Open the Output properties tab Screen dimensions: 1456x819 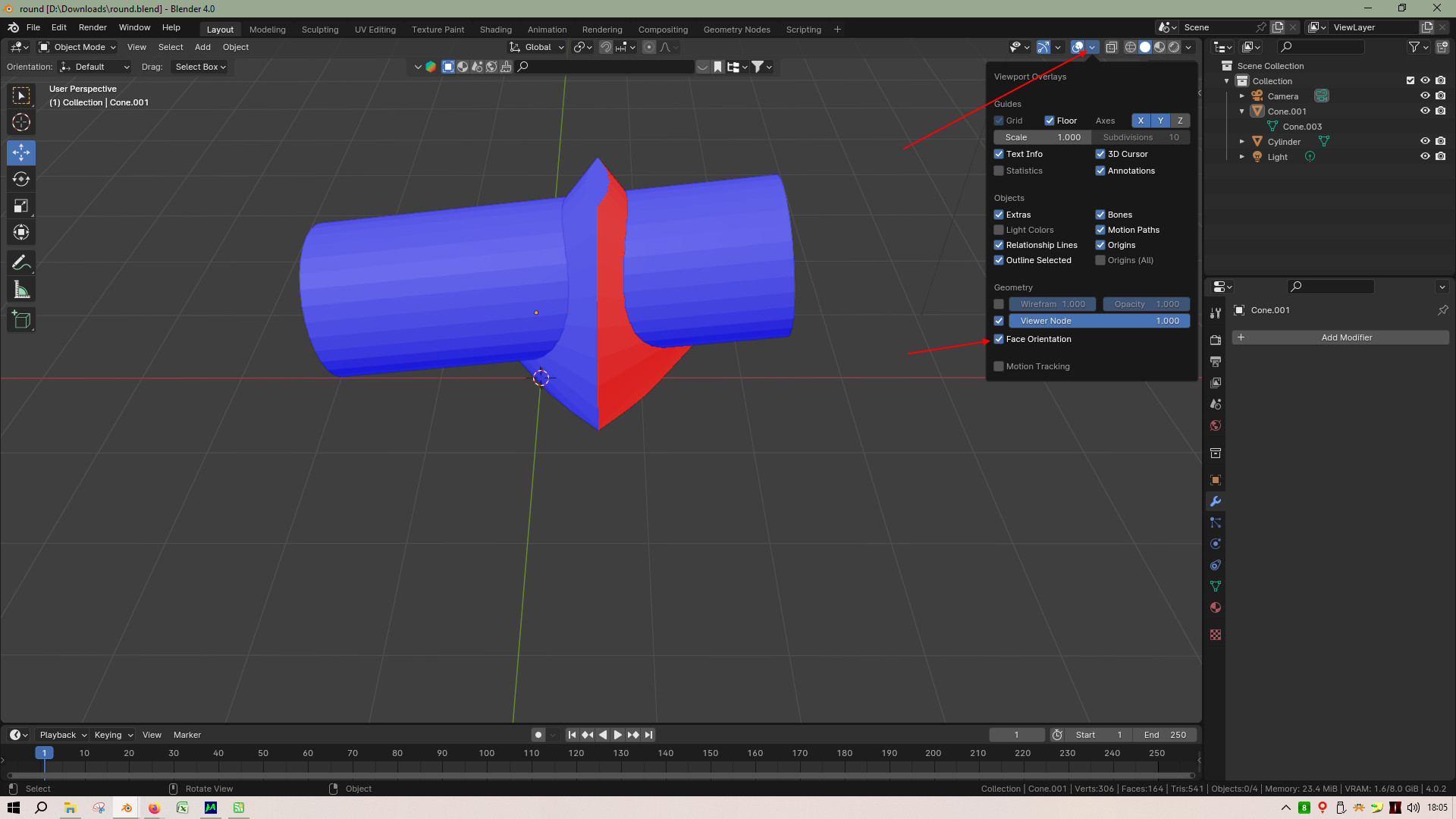point(1216,362)
